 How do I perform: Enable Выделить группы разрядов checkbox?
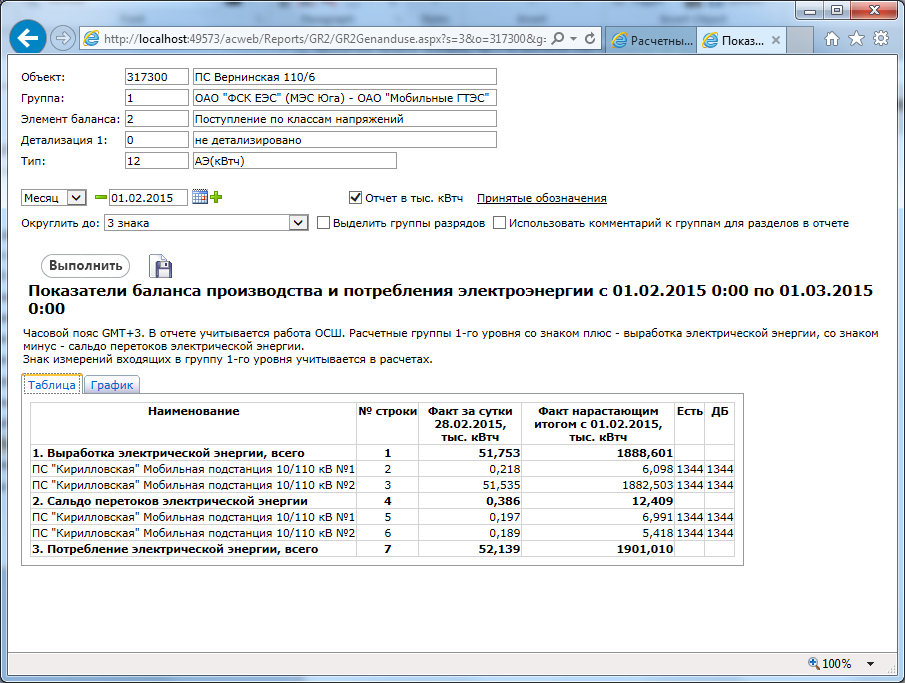323,223
